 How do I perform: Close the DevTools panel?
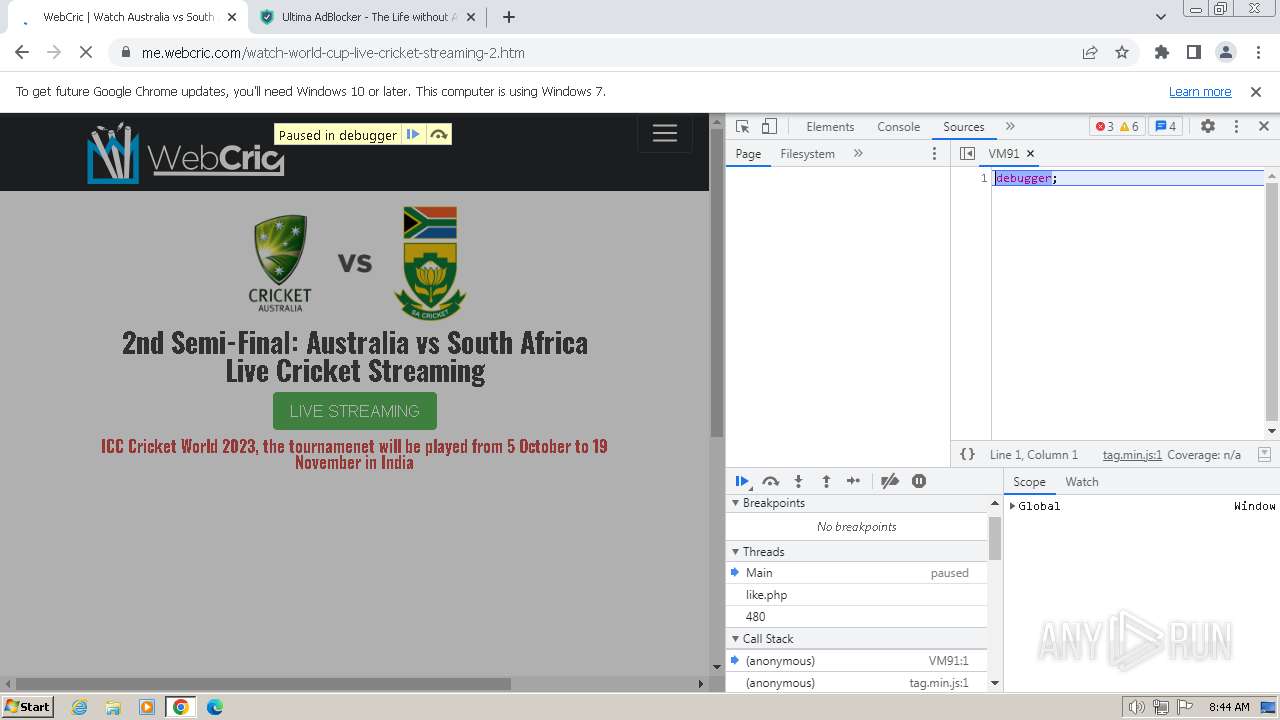1263,126
